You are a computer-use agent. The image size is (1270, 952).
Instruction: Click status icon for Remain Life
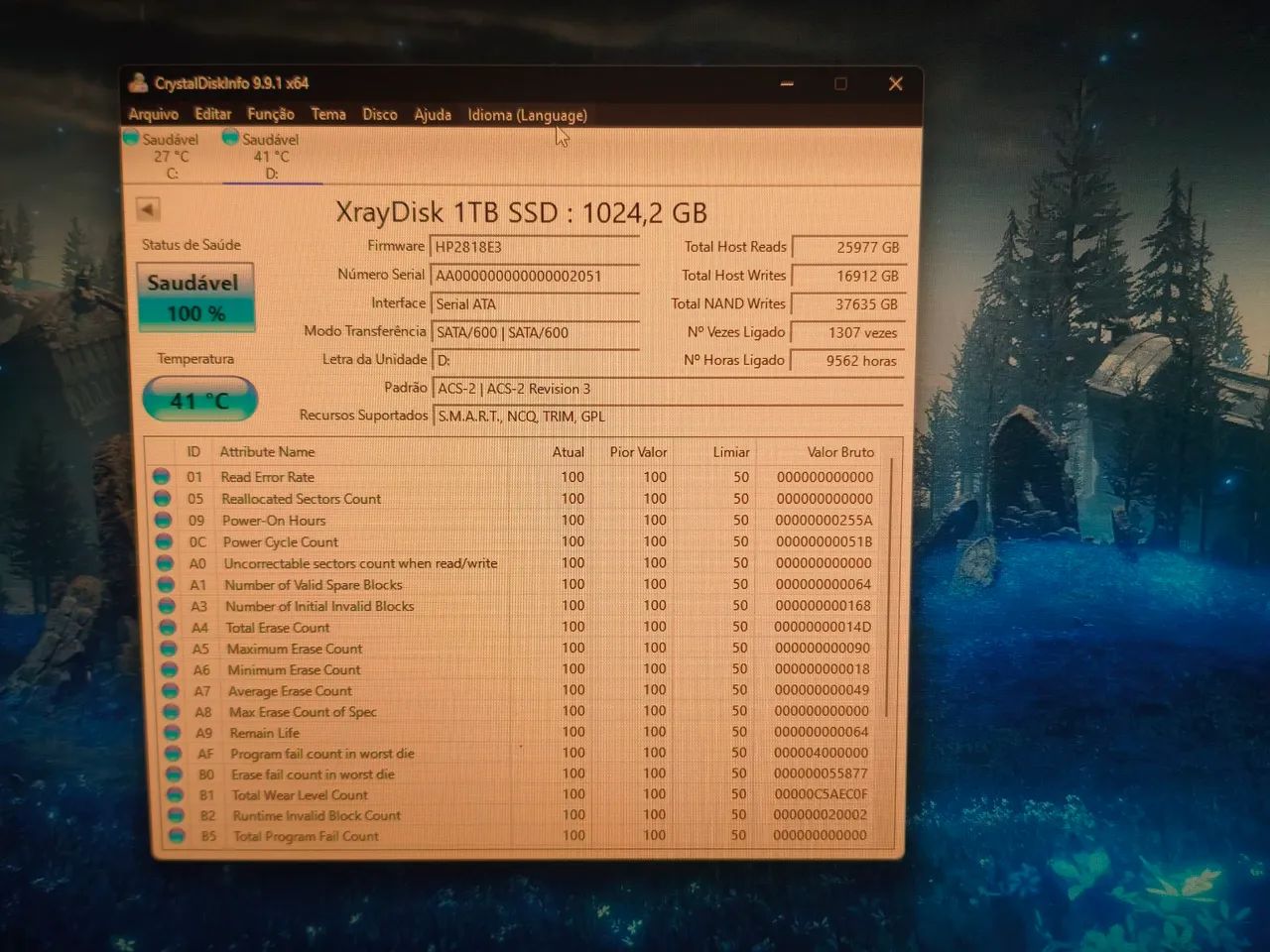click(x=173, y=733)
